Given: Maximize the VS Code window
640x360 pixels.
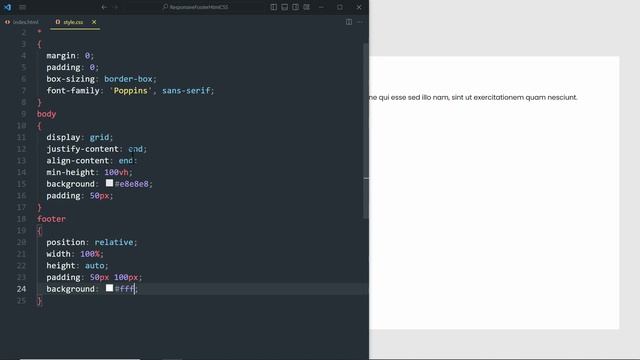Looking at the screenshot, I should point(340,7).
